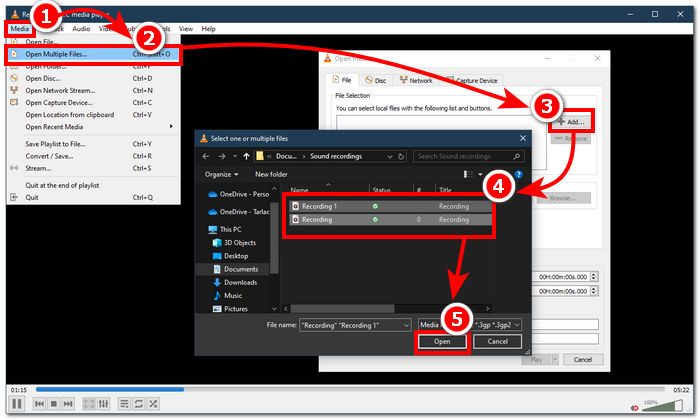This screenshot has width=700, height=420.
Task: Click New folder button
Action: click(271, 175)
